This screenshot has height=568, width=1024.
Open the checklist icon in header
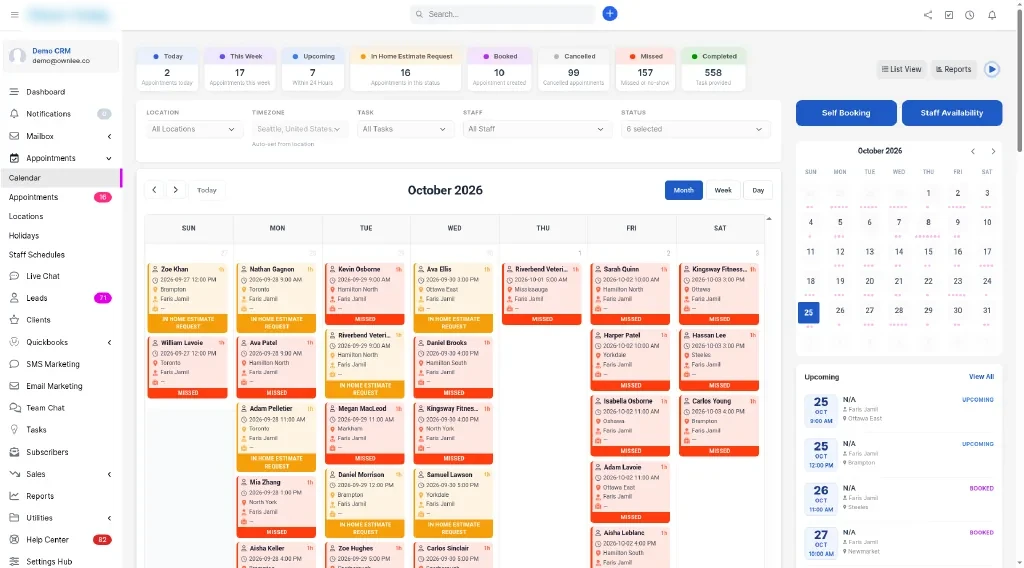(x=948, y=15)
